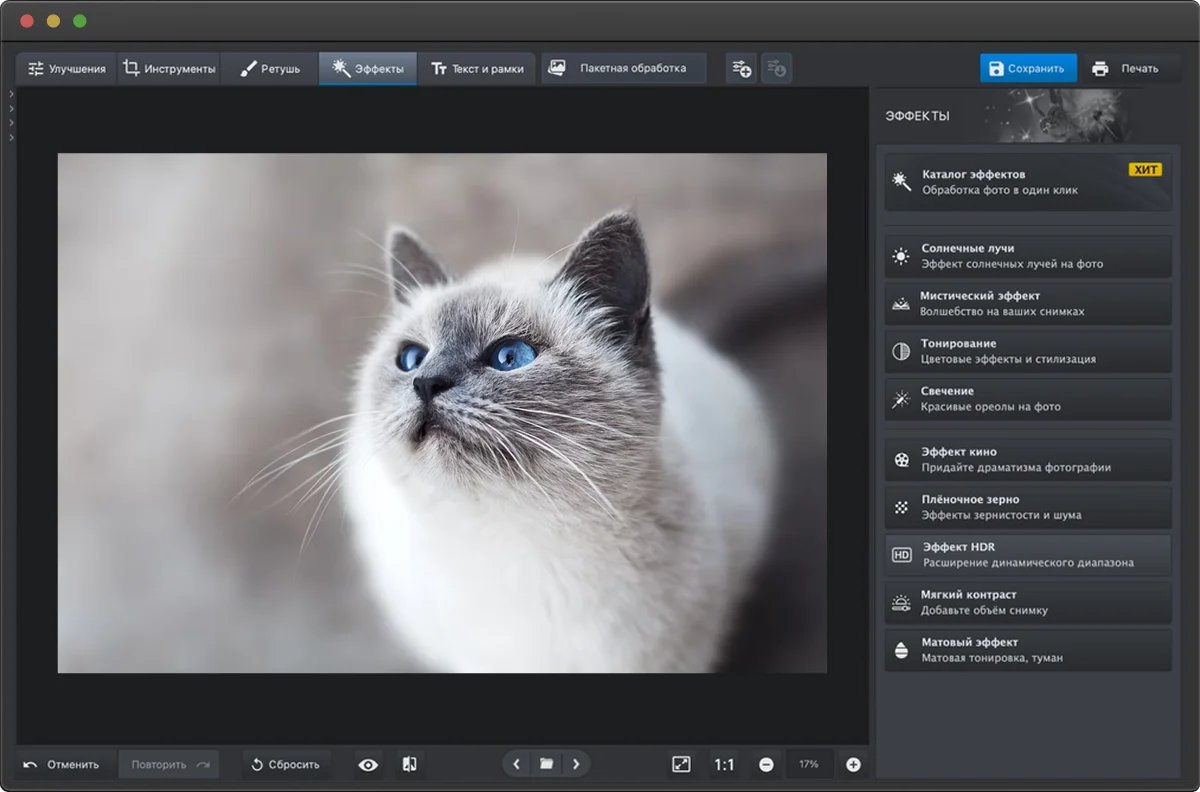Open the Текст и рамки tab
Screen dimensions: 1200x792
(477, 69)
